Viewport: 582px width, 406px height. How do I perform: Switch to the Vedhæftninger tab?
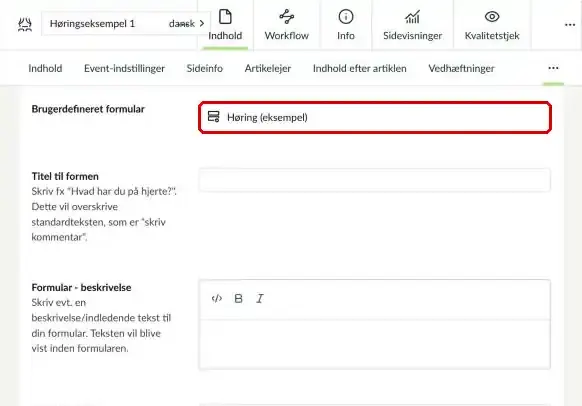[461, 68]
